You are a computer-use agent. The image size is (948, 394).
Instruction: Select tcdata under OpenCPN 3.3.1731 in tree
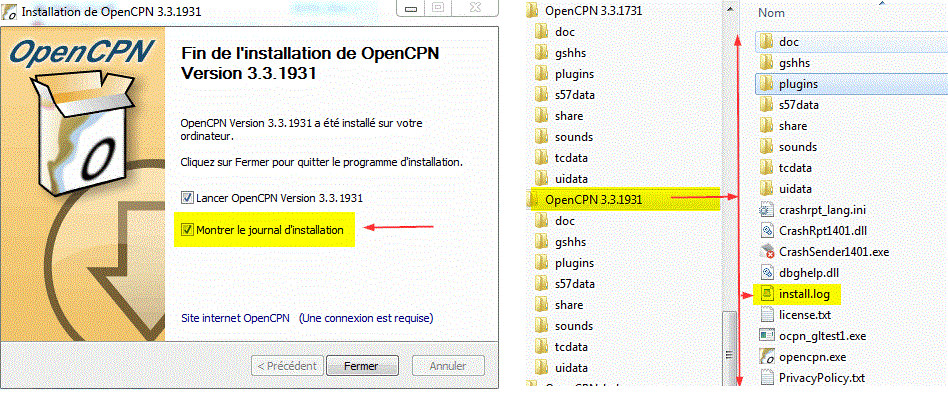(x=571, y=158)
